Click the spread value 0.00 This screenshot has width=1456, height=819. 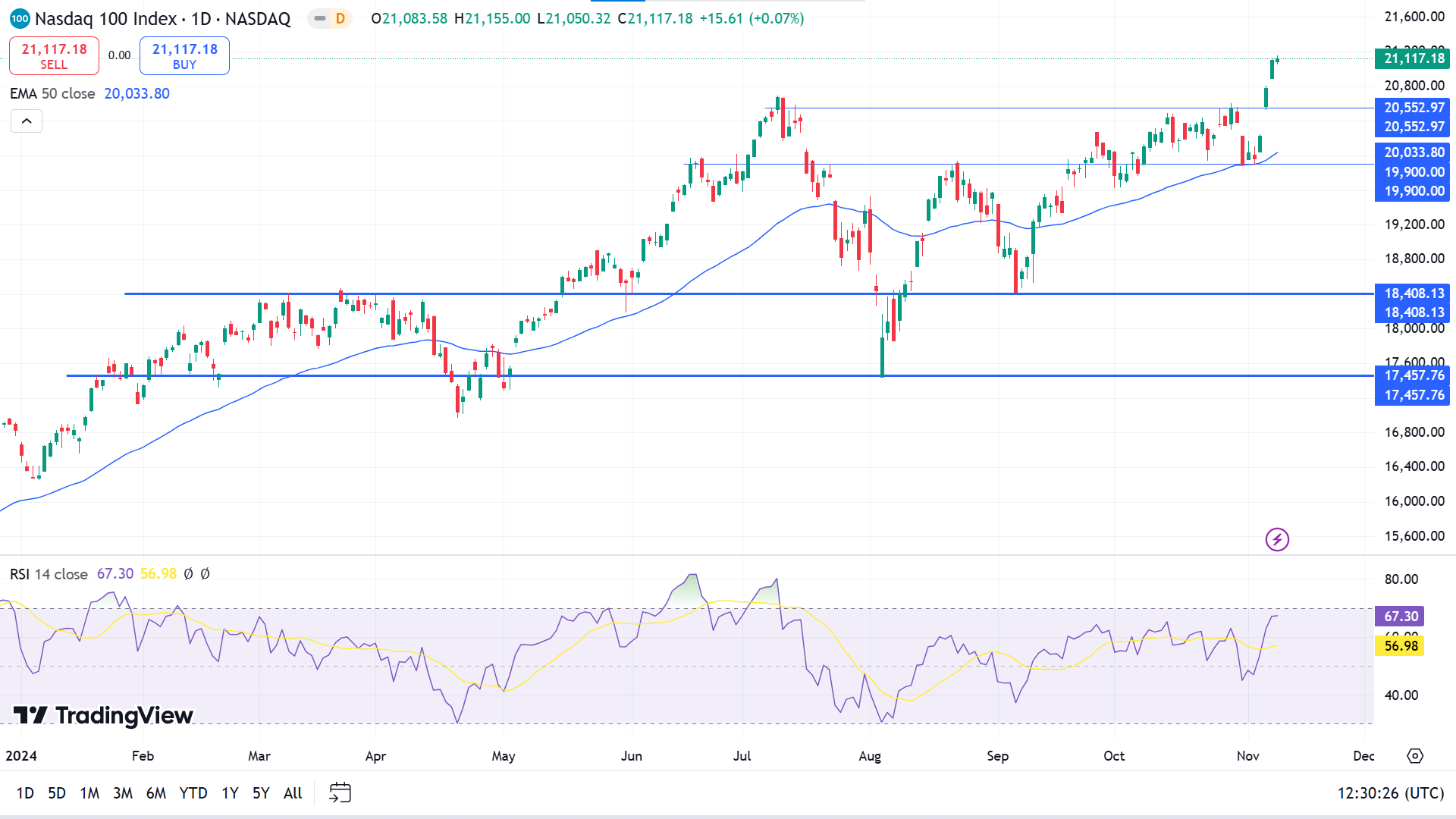click(119, 55)
